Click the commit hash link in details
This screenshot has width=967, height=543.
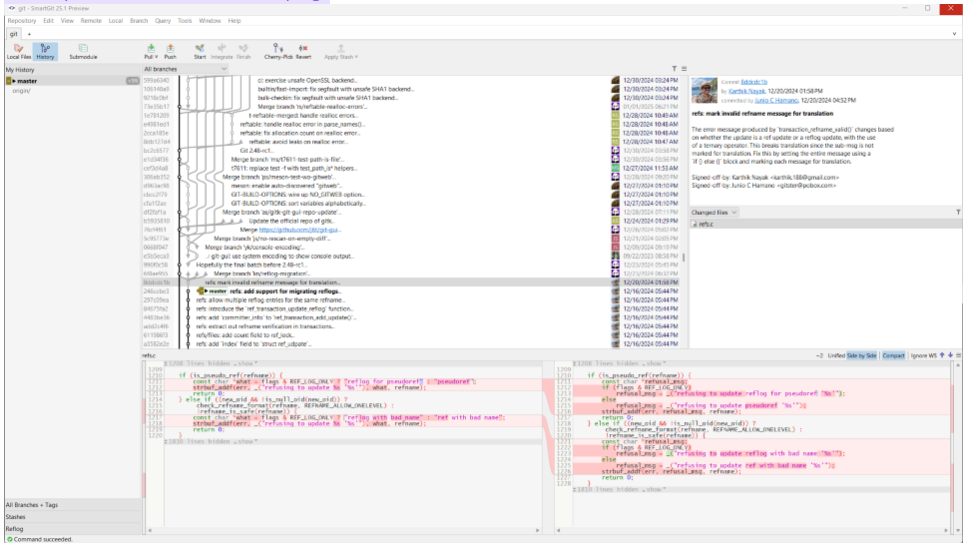pos(754,81)
